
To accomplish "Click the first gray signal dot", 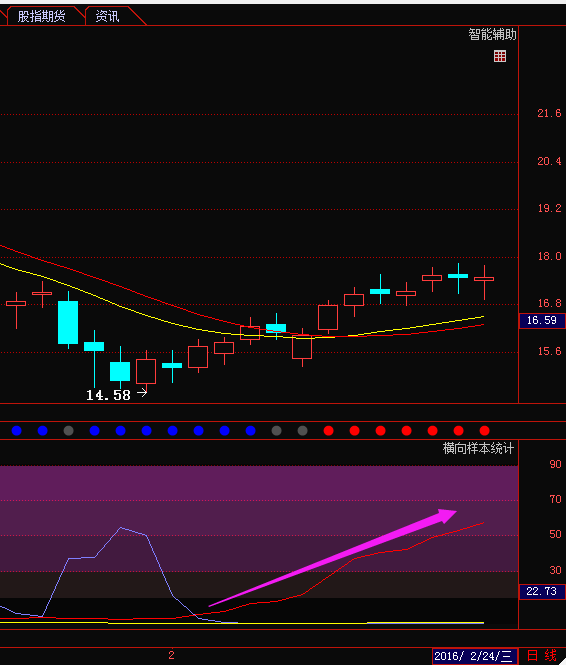I will pyautogui.click(x=68, y=431).
